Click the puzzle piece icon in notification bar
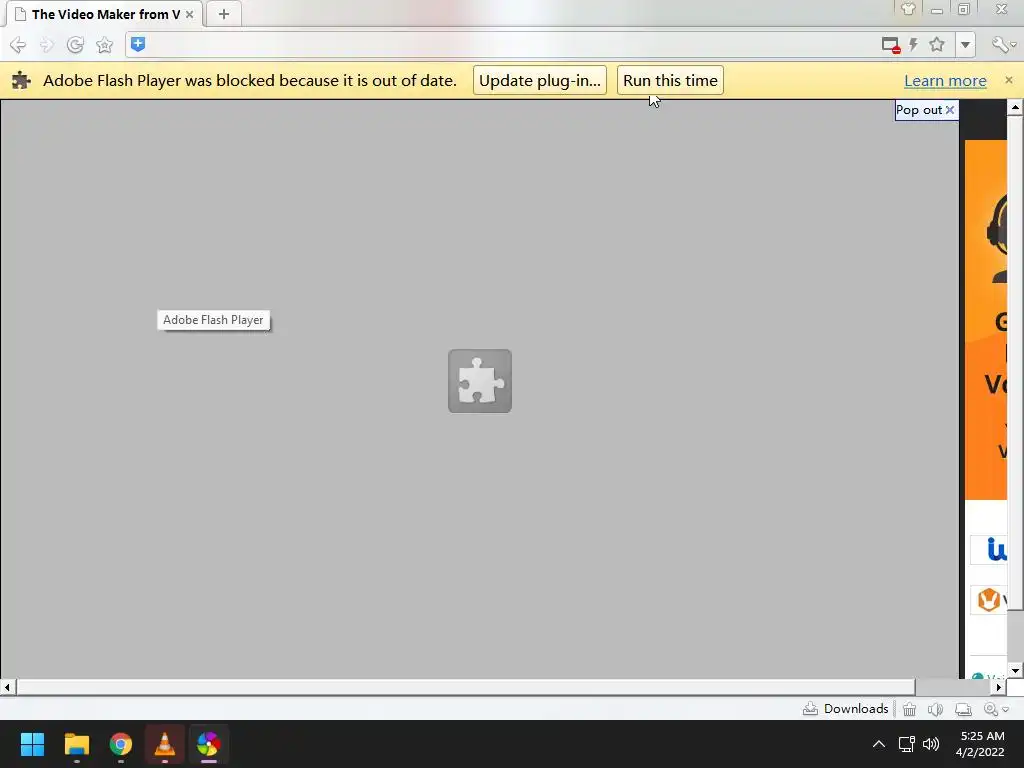Screen dimensions: 1024x768 tap(22, 80)
